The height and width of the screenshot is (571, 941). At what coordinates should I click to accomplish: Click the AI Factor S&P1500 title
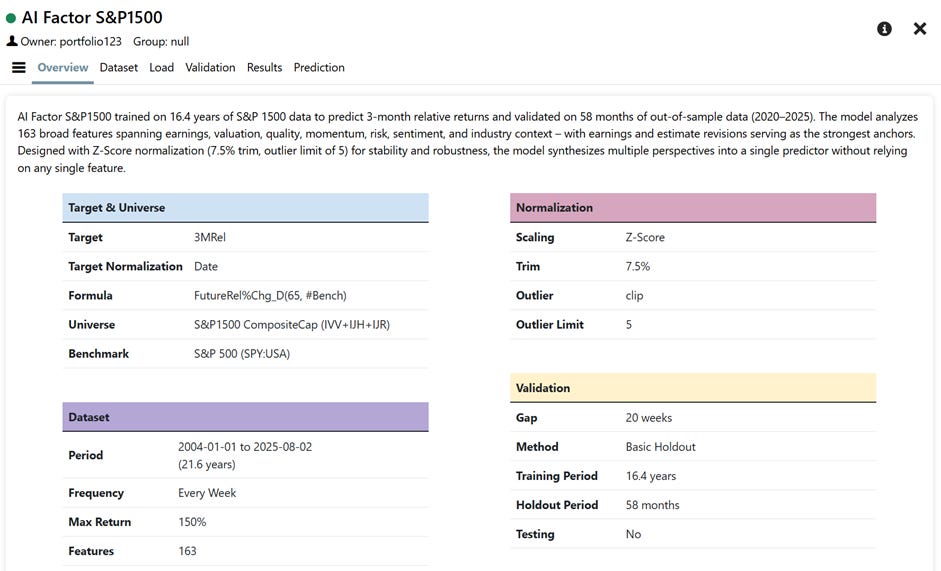[92, 17]
